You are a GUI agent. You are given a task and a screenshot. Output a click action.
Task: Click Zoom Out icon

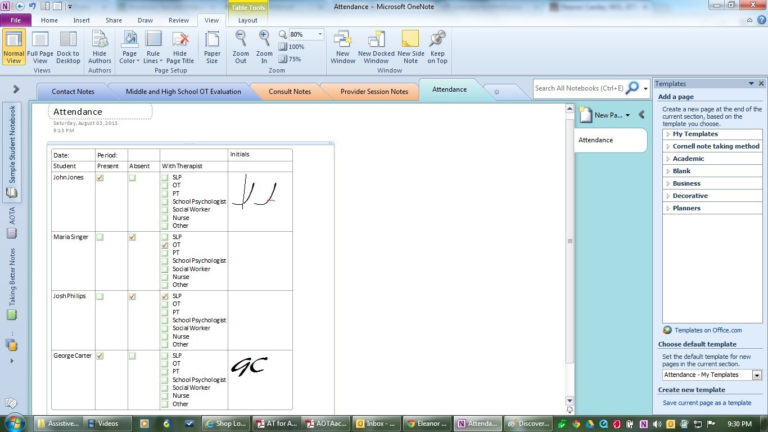tap(240, 47)
